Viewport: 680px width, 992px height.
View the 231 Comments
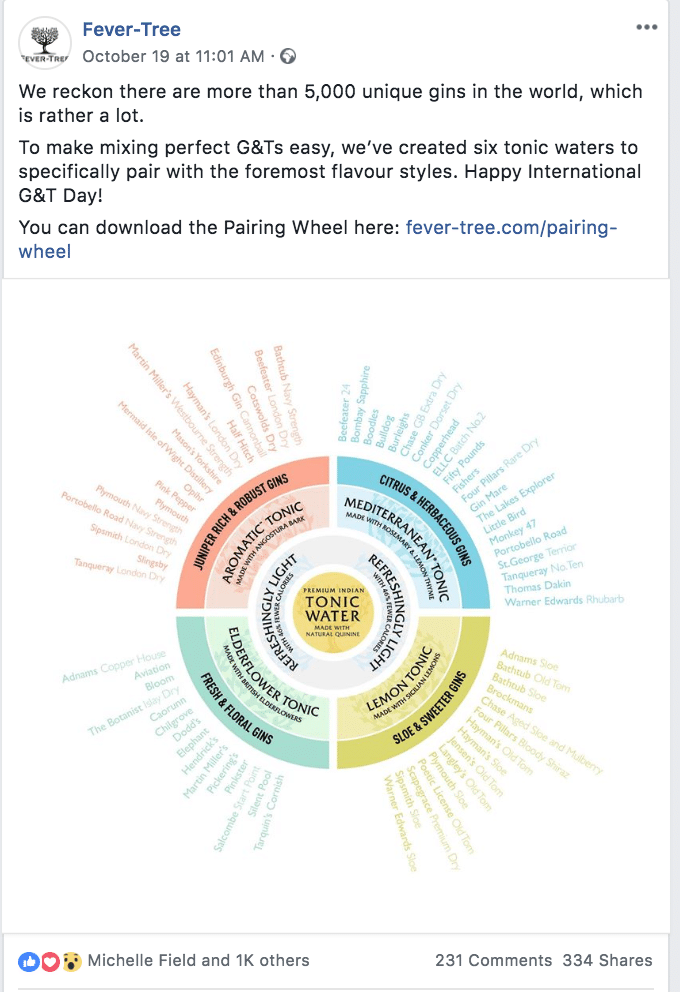coord(493,960)
